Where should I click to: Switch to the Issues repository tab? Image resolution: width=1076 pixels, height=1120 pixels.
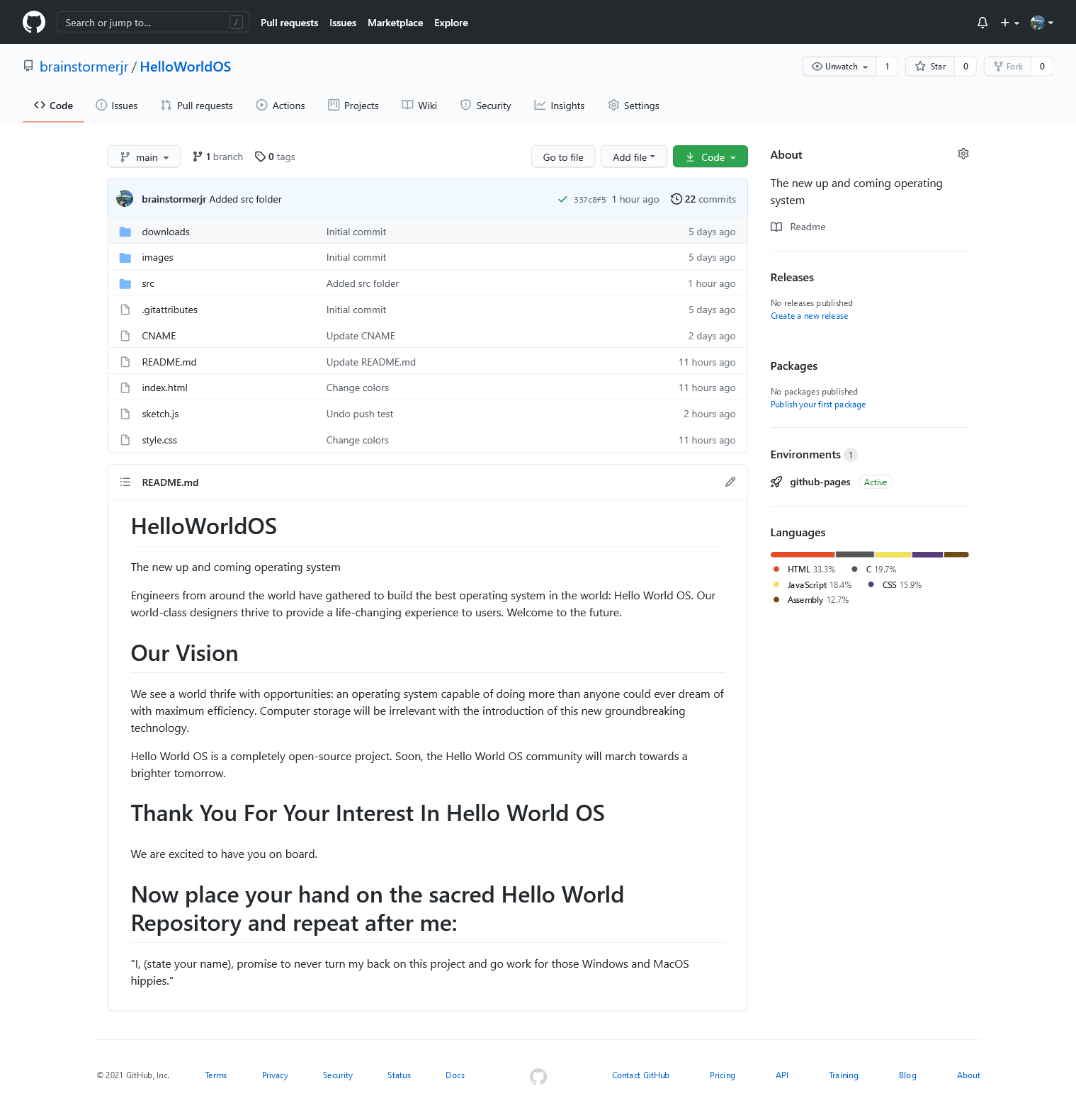117,106
